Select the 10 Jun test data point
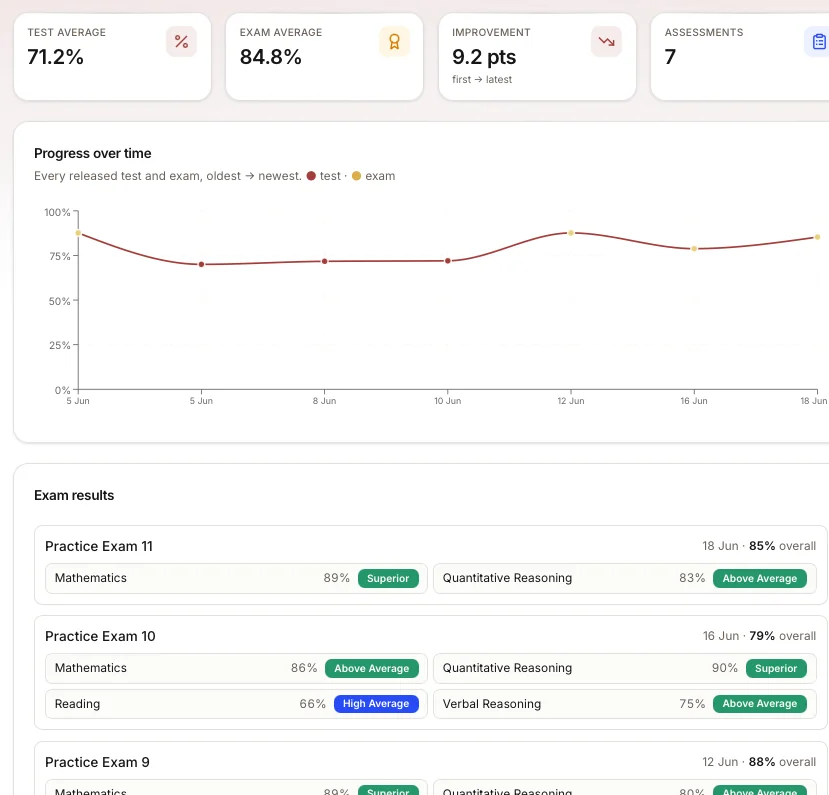 448,261
